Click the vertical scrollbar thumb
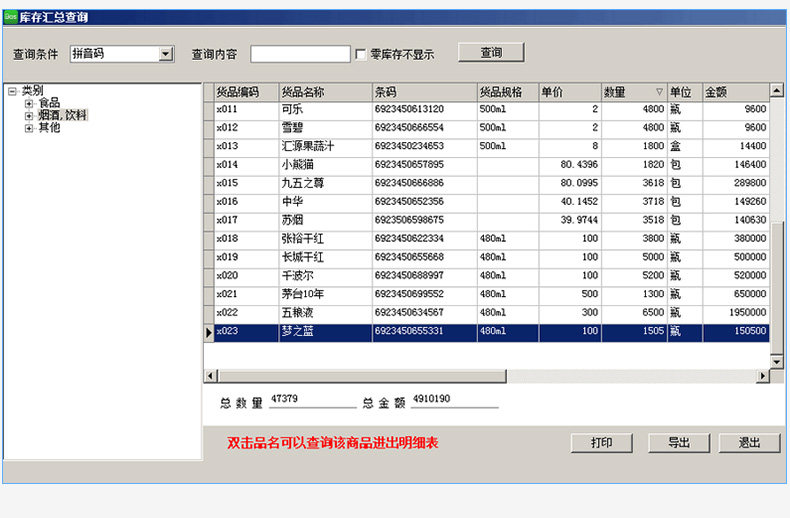The image size is (790, 518). coord(776,287)
